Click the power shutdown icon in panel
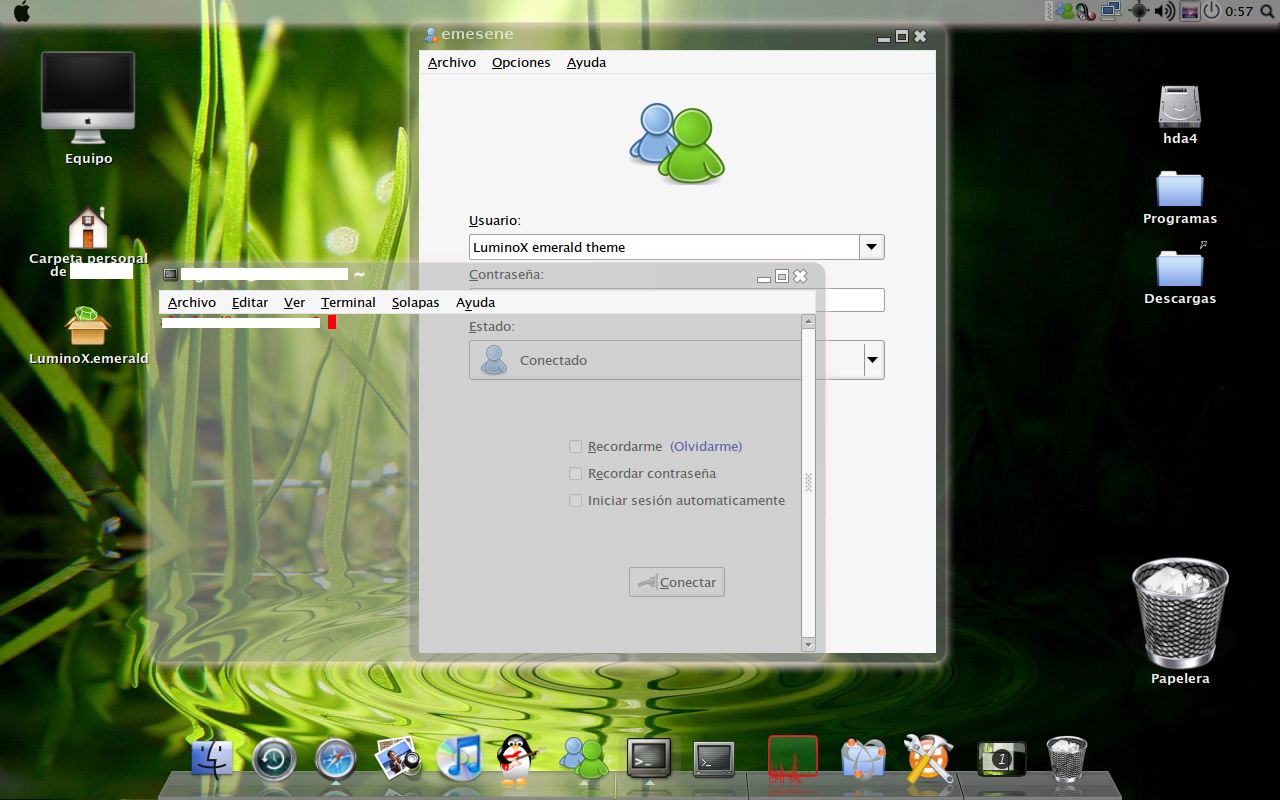This screenshot has width=1280, height=800. click(1211, 11)
